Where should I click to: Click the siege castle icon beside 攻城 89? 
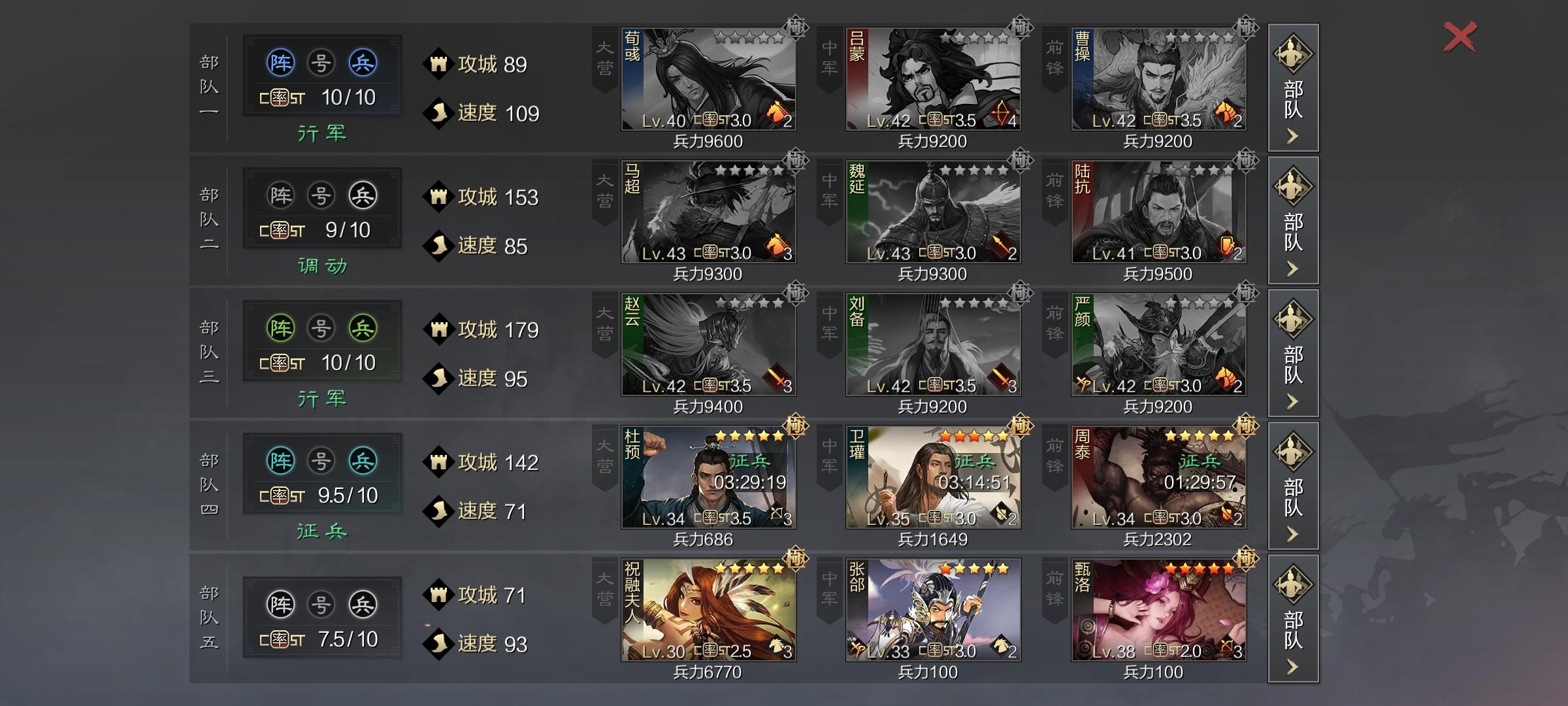pos(438,64)
